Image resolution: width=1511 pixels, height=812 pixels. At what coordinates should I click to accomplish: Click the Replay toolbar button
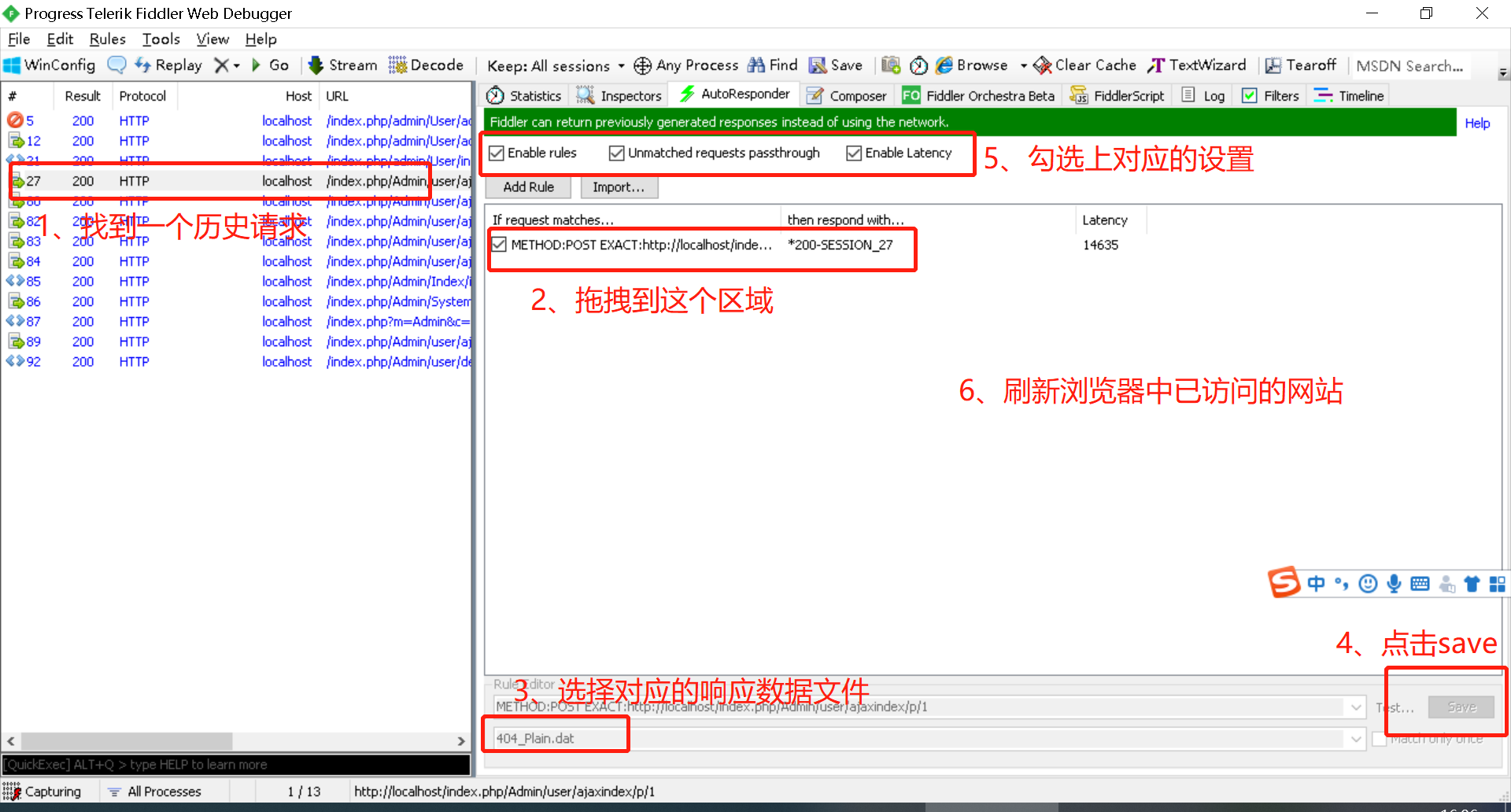[168, 65]
